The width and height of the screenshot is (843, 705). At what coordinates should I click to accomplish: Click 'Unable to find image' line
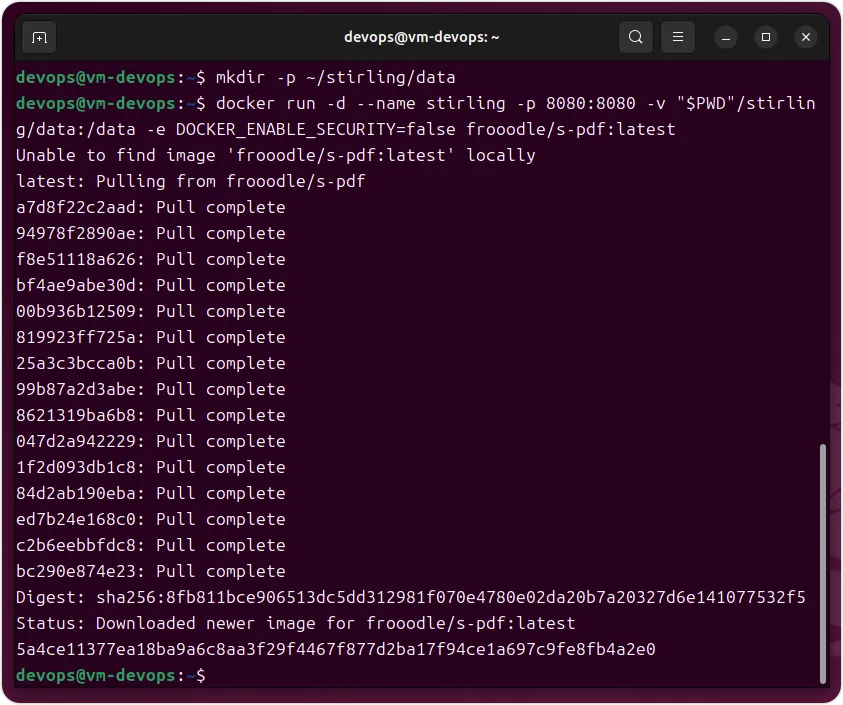pos(276,155)
